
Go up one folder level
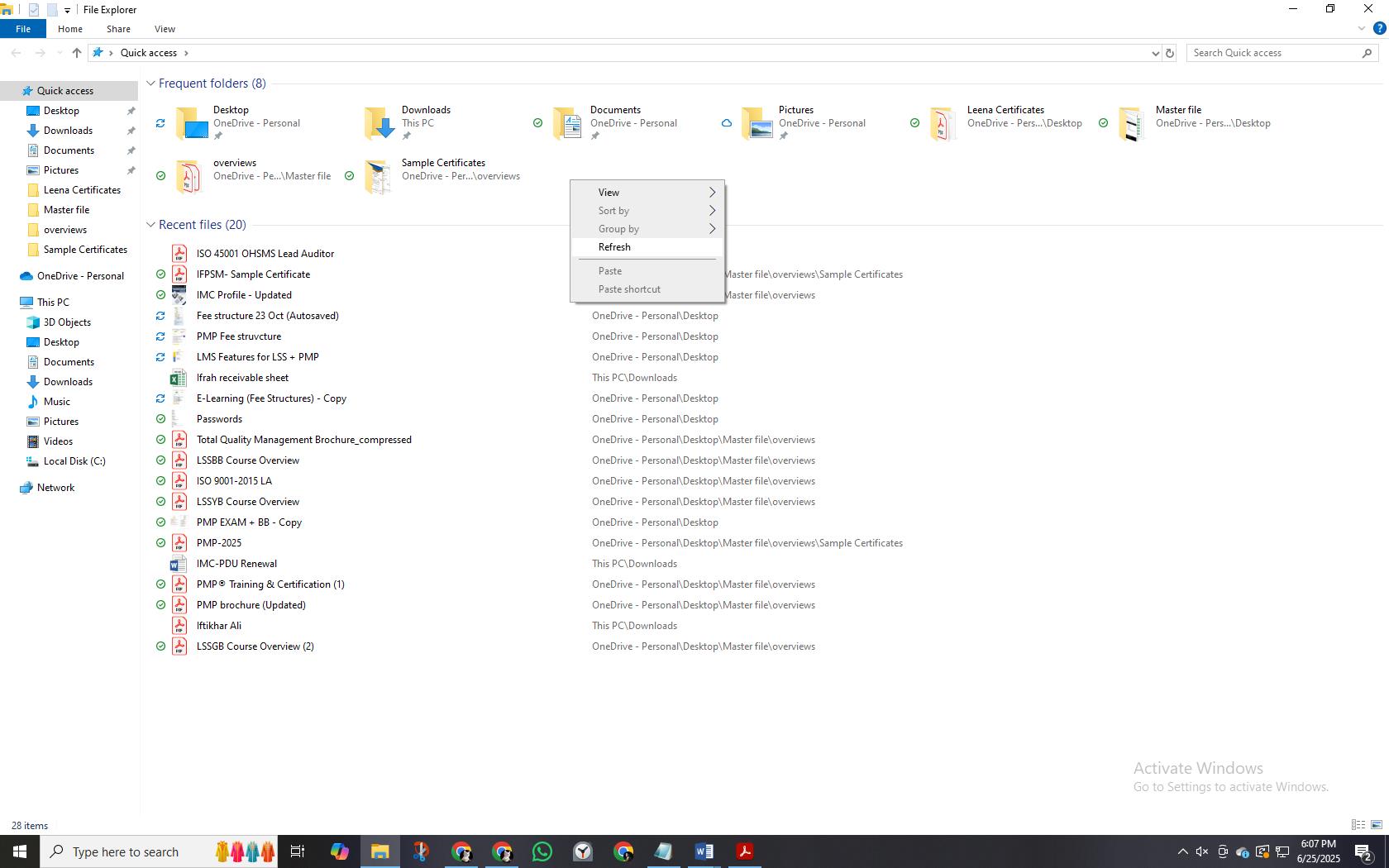point(77,53)
